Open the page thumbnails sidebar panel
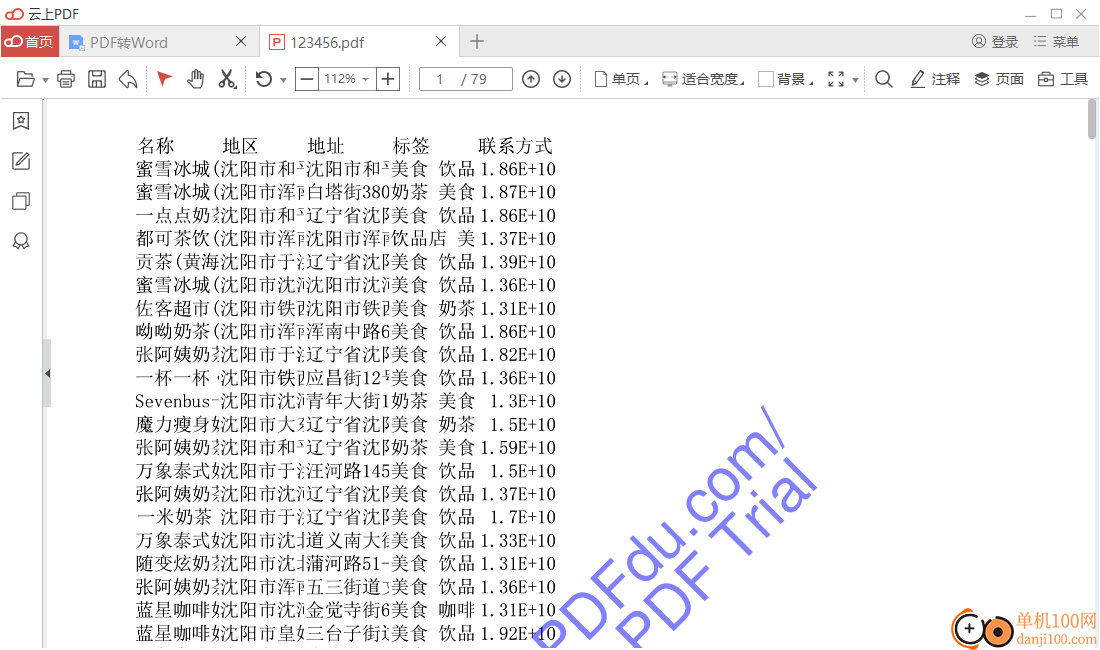The image size is (1100, 650). coord(21,202)
